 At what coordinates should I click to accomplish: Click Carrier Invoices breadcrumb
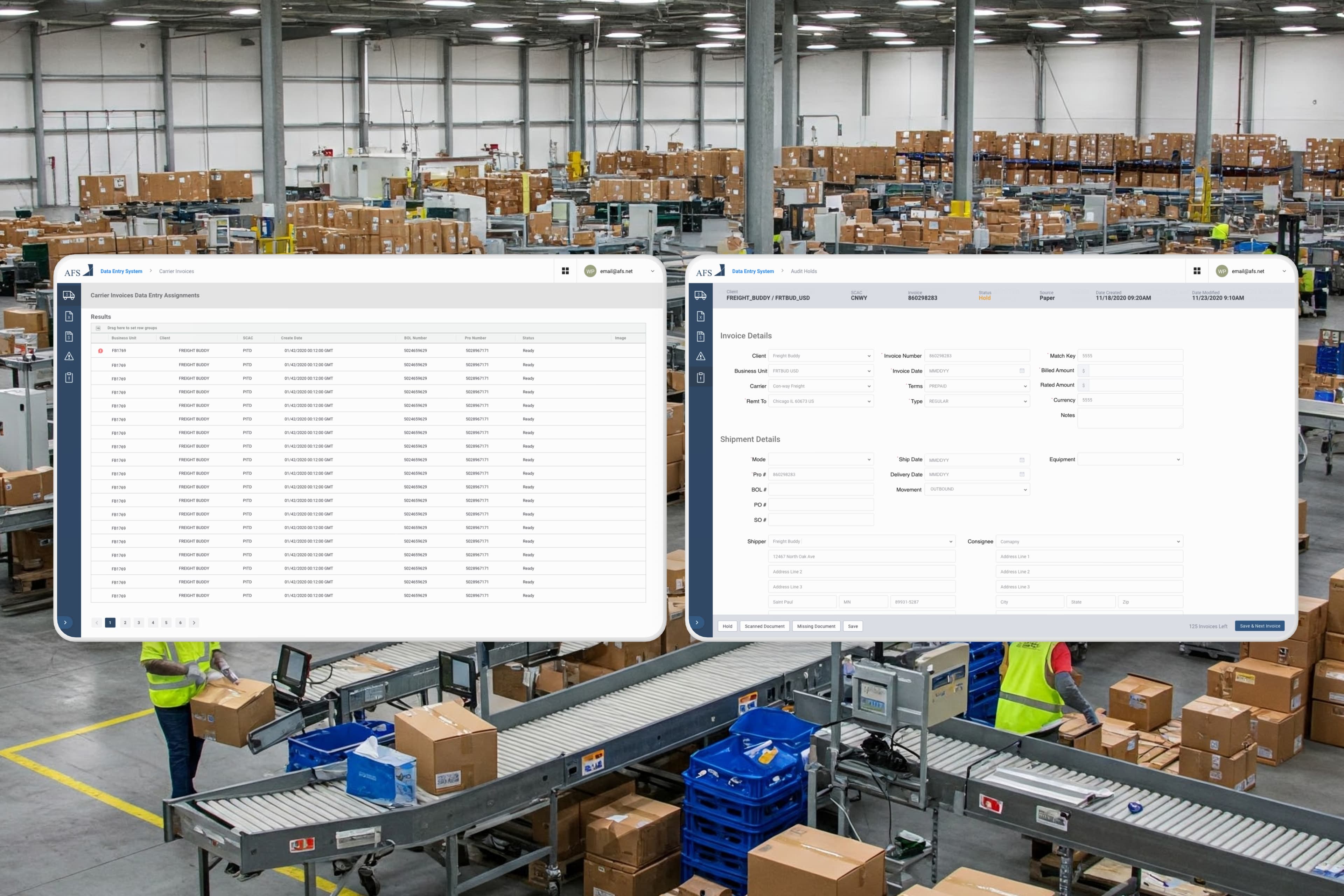(x=176, y=272)
